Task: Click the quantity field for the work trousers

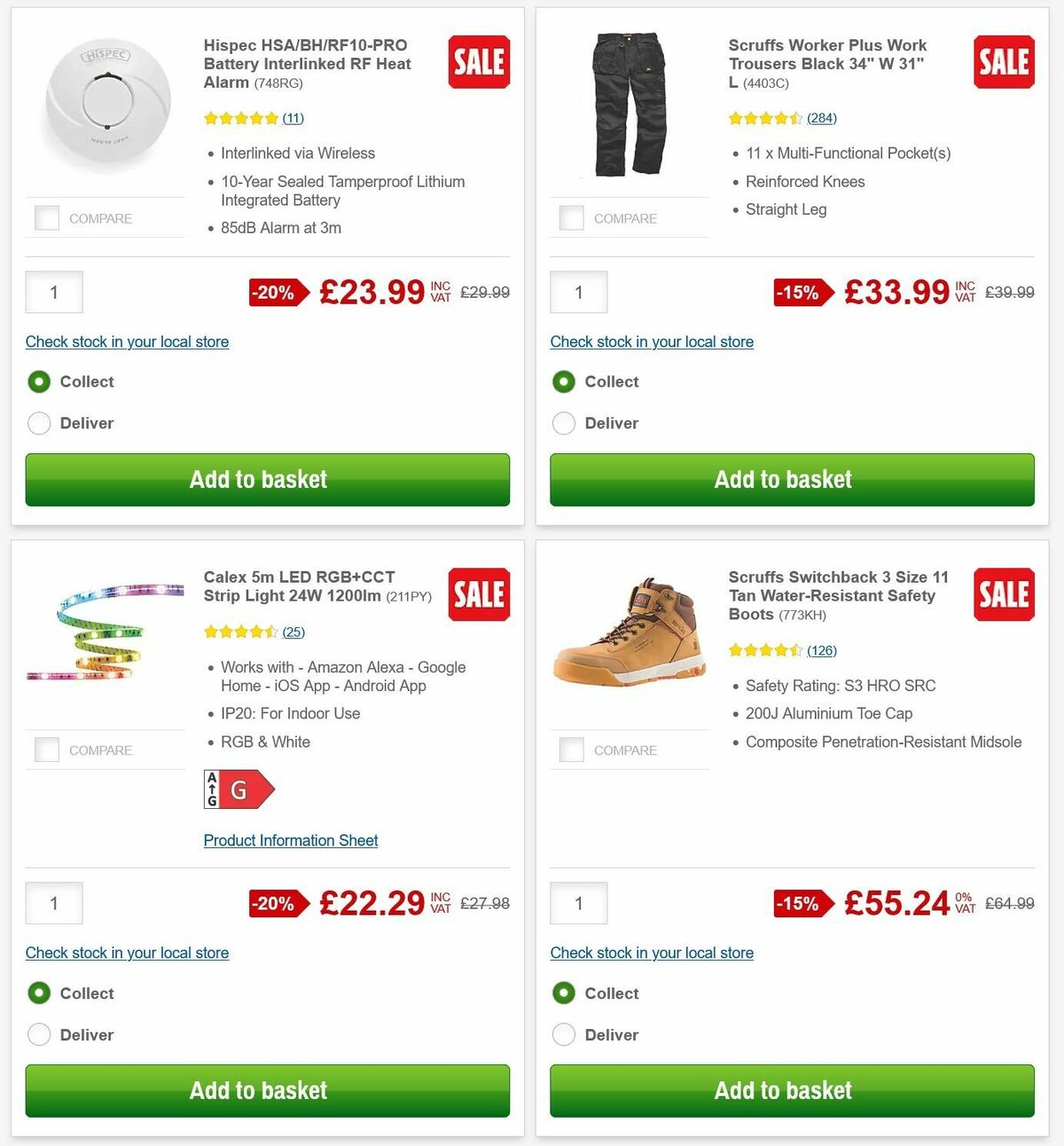Action: (x=578, y=292)
